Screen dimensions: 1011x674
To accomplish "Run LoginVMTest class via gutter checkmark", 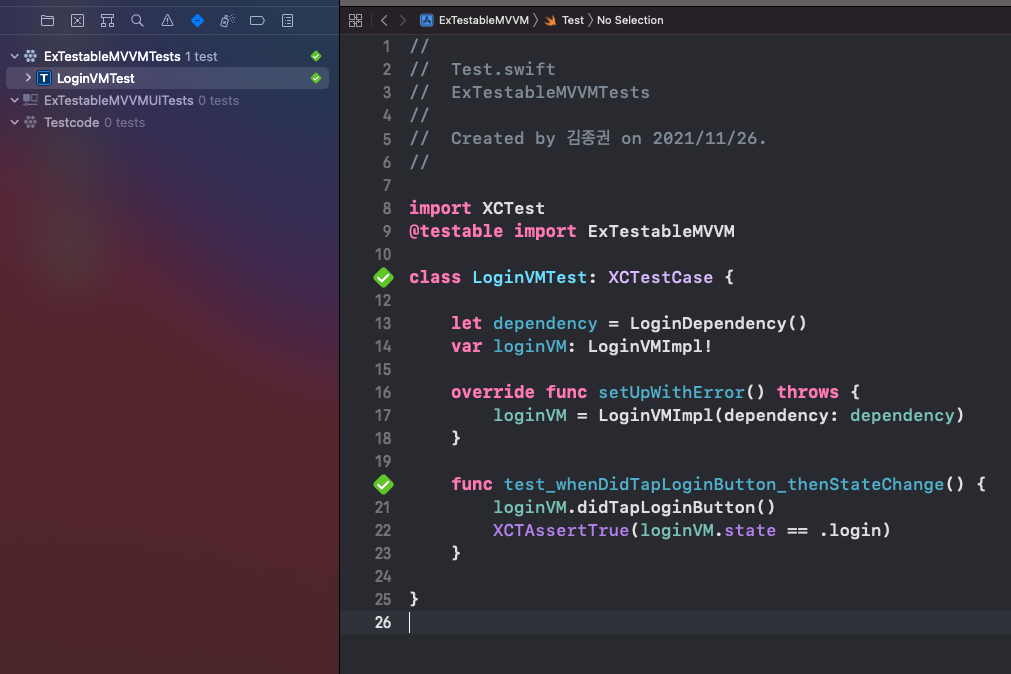I will [384, 278].
